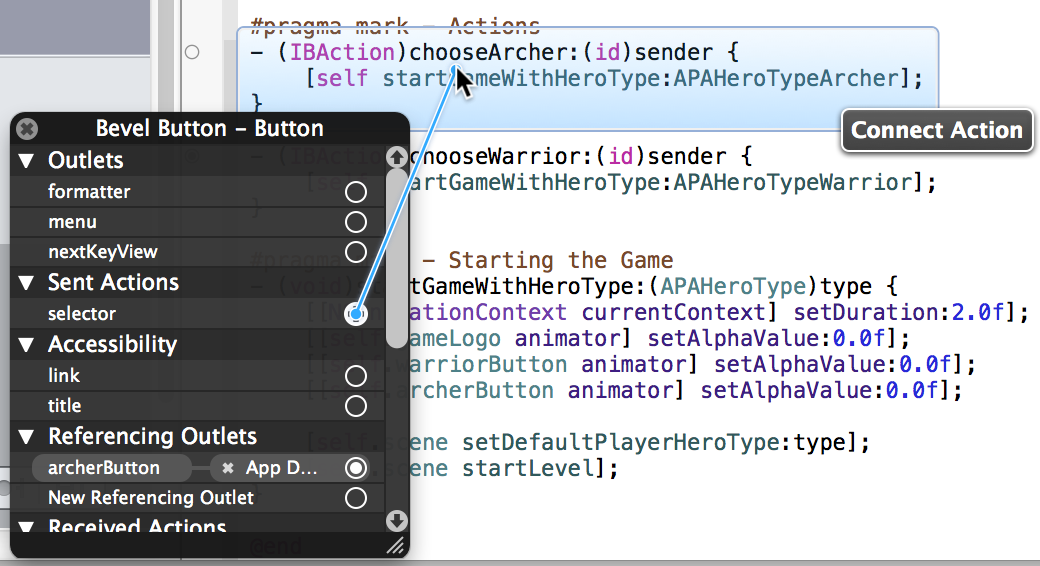Click chooseWarrior method name in code
Viewport: 1040px width, 566px height.
494,157
